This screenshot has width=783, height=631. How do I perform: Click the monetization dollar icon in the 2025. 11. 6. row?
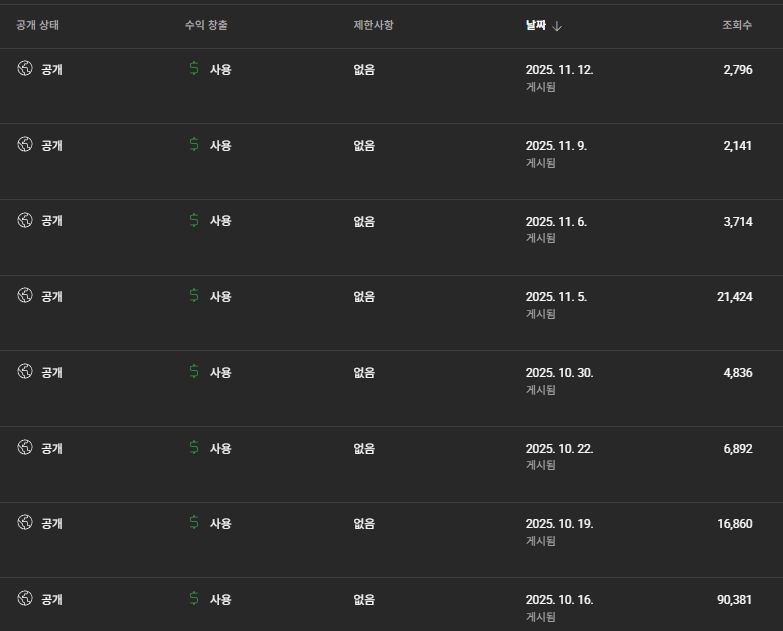coord(194,220)
